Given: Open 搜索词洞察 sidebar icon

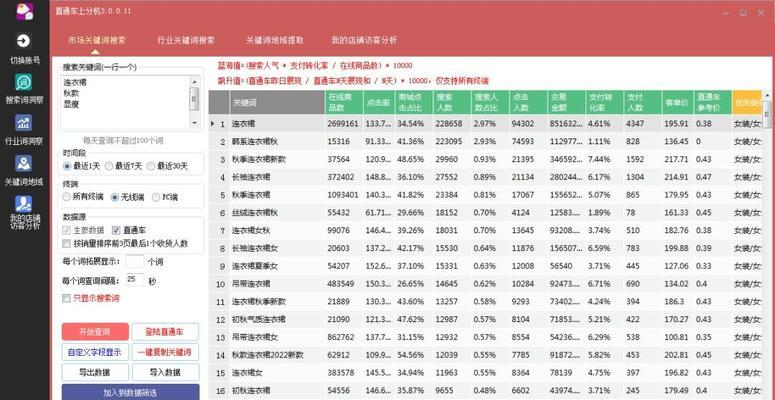Looking at the screenshot, I should click(24, 82).
